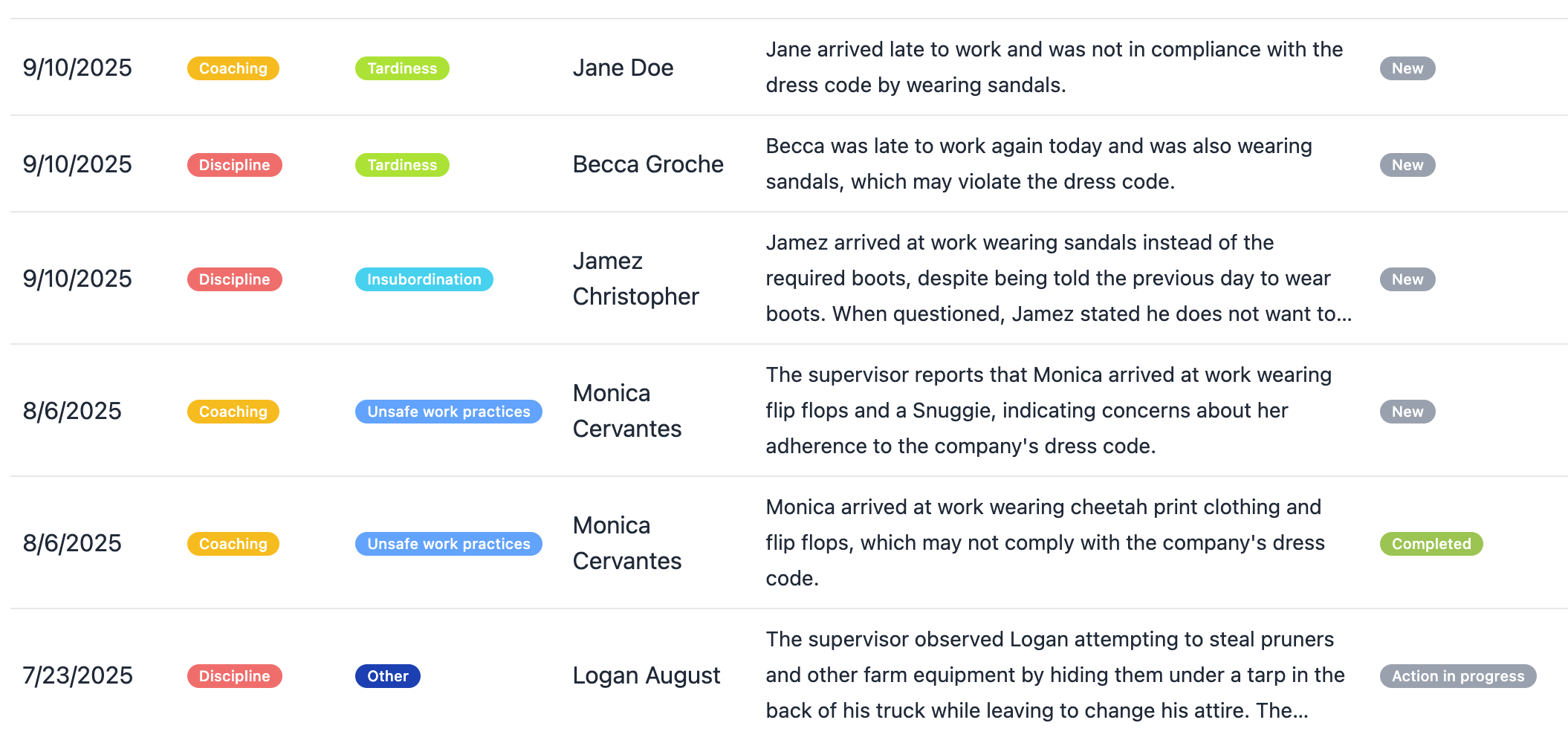
Task: Click the Discipline badge in Logan August's row
Action: (x=234, y=676)
